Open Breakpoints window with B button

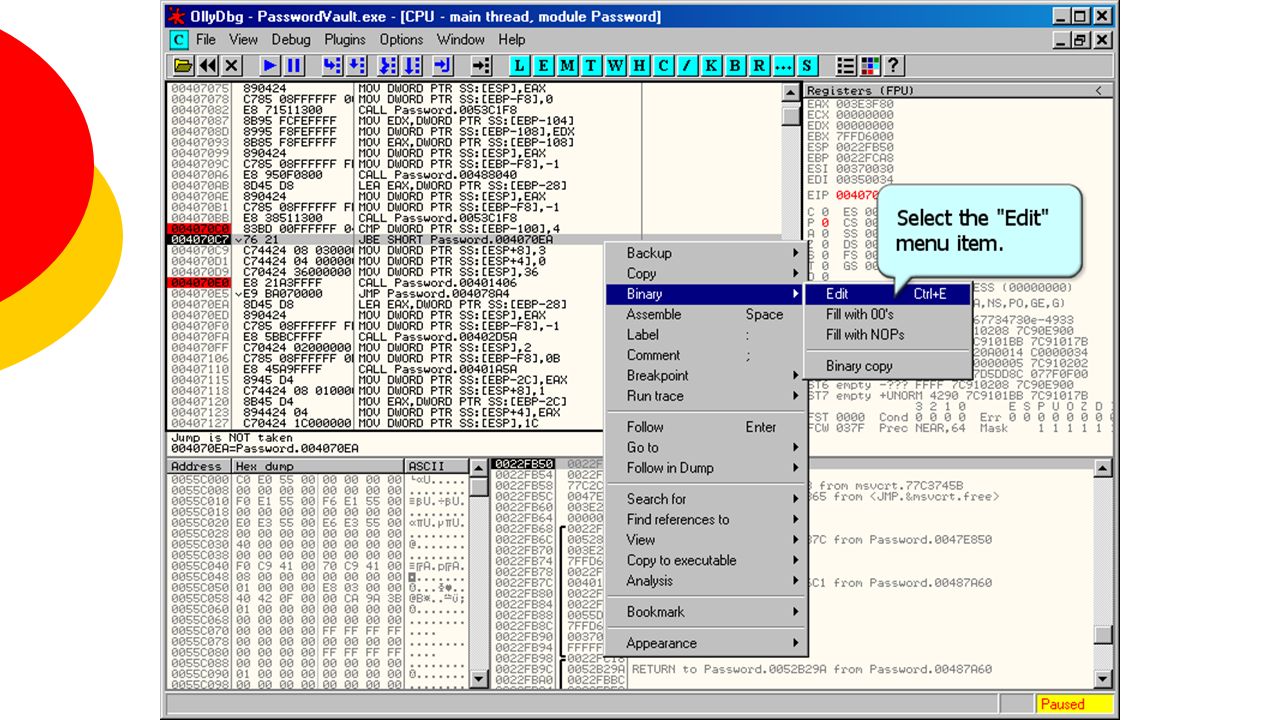tap(736, 66)
